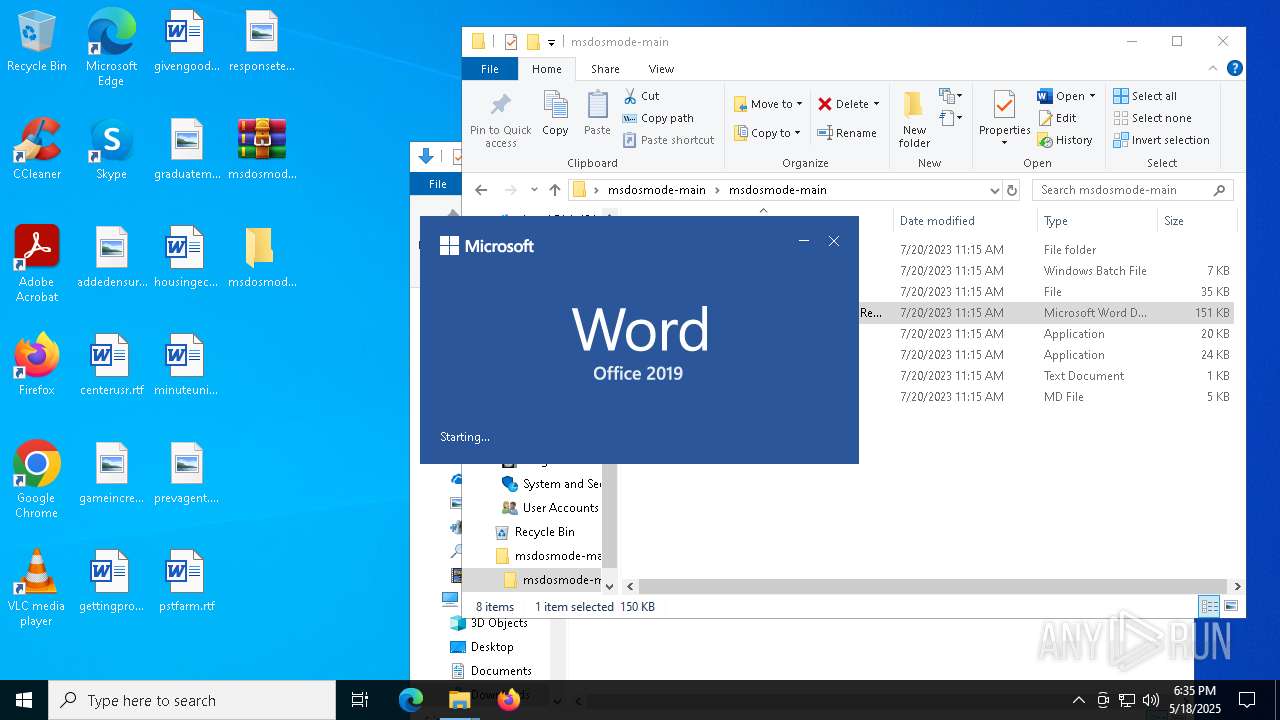The image size is (1280, 720).
Task: Select Recycle Bin in navigation tree
Action: pos(544,532)
